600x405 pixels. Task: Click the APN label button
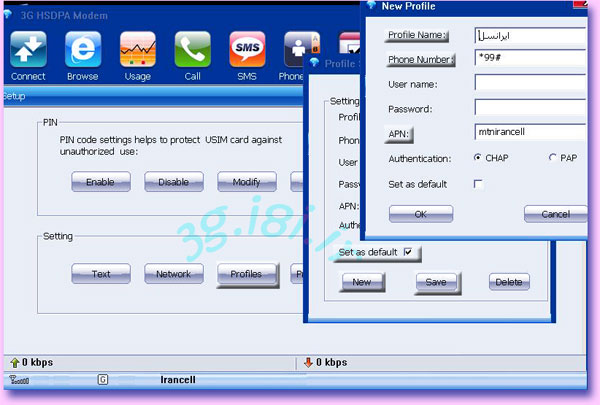(399, 134)
